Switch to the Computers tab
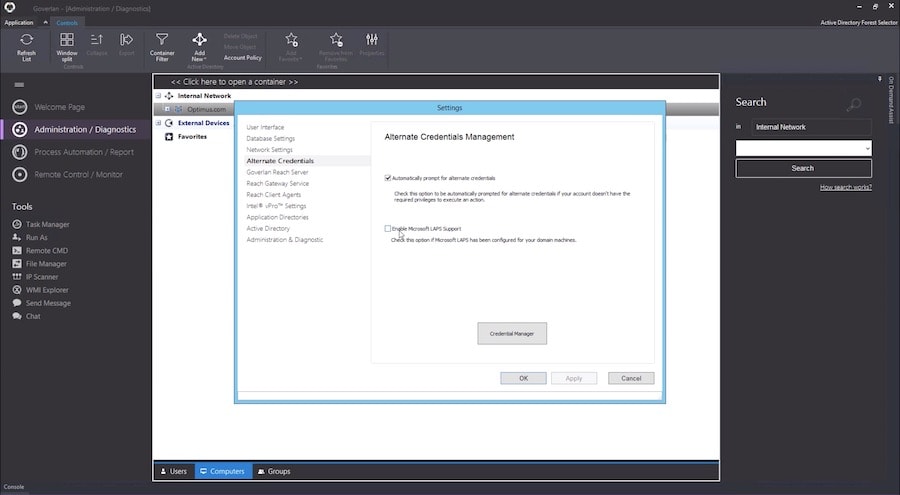 [x=223, y=471]
